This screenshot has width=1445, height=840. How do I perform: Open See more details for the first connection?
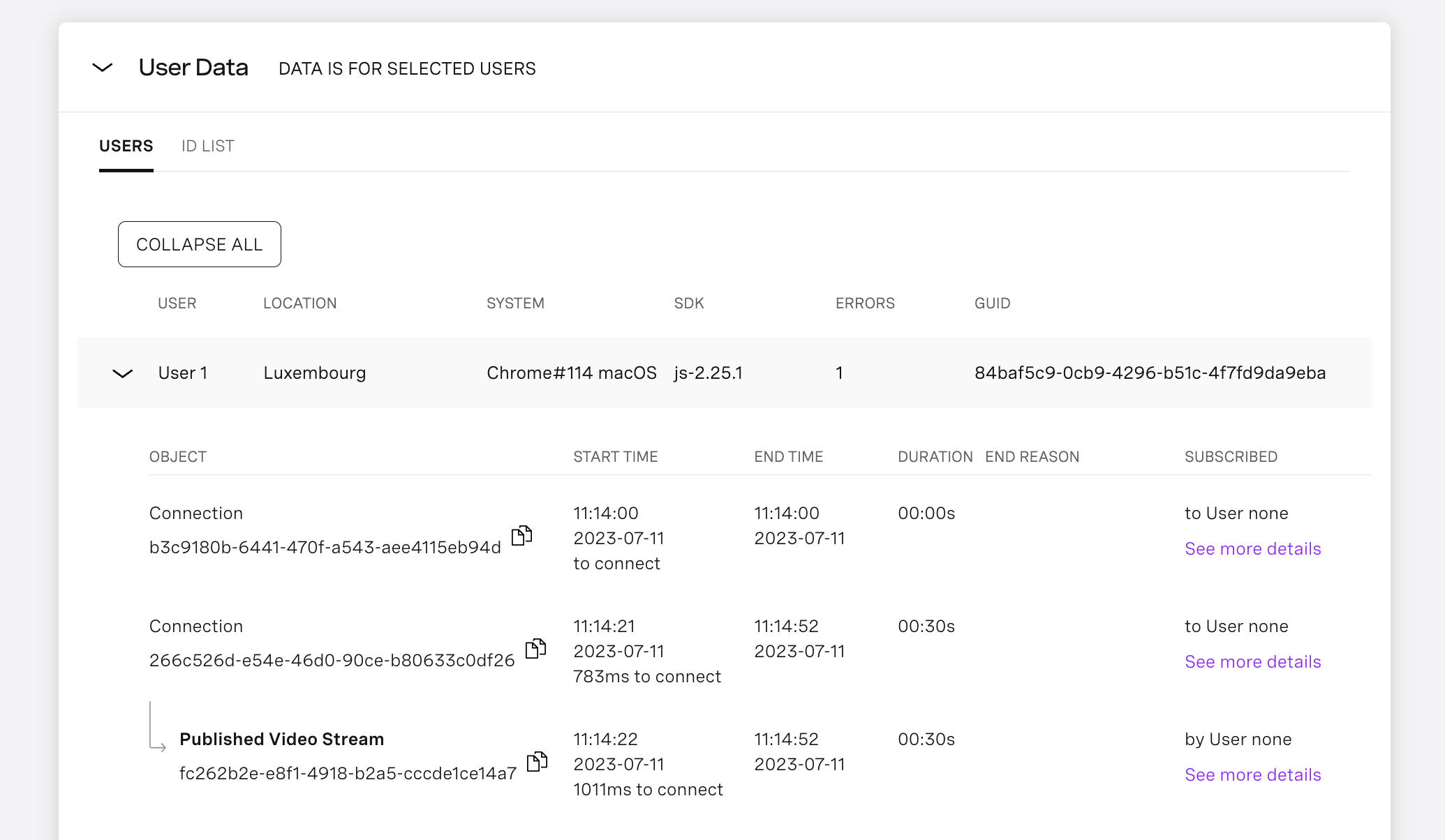click(x=1252, y=548)
